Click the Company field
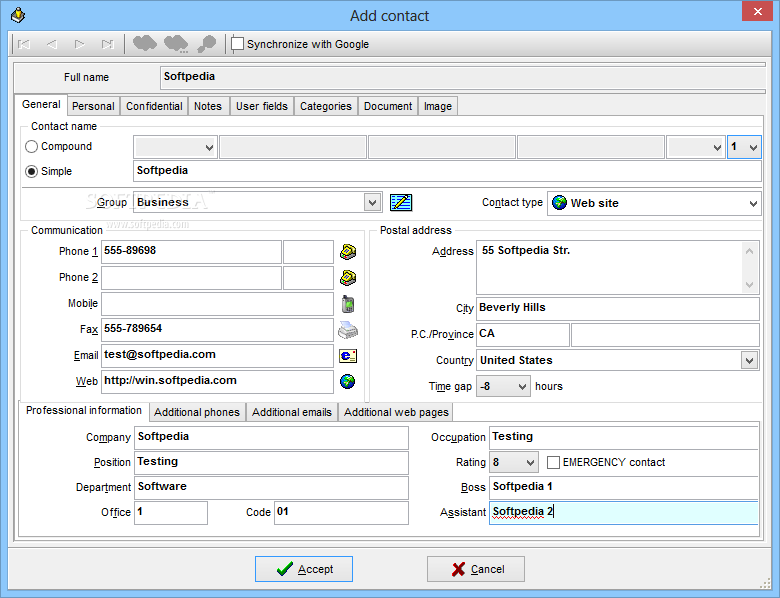 pos(271,437)
